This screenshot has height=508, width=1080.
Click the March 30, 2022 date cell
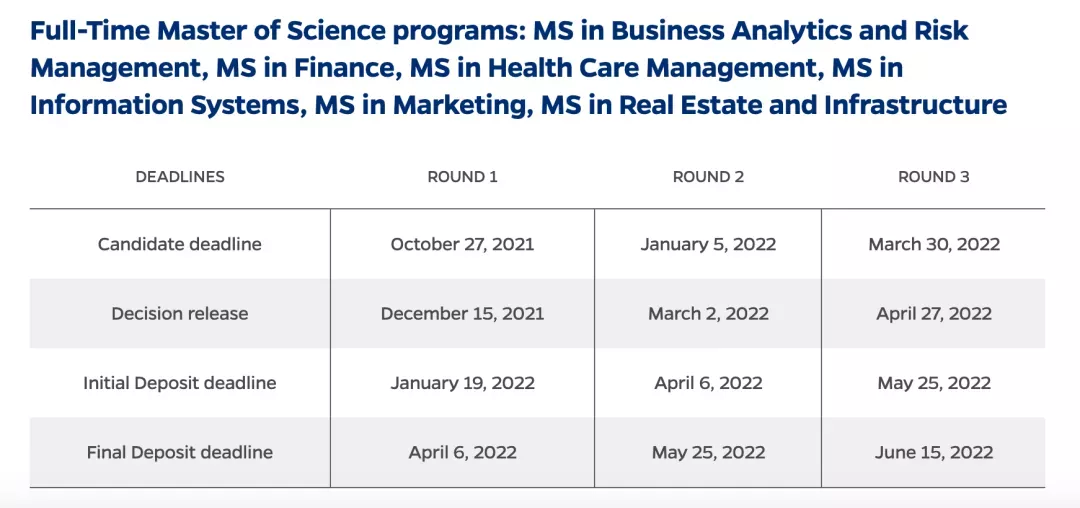[934, 244]
